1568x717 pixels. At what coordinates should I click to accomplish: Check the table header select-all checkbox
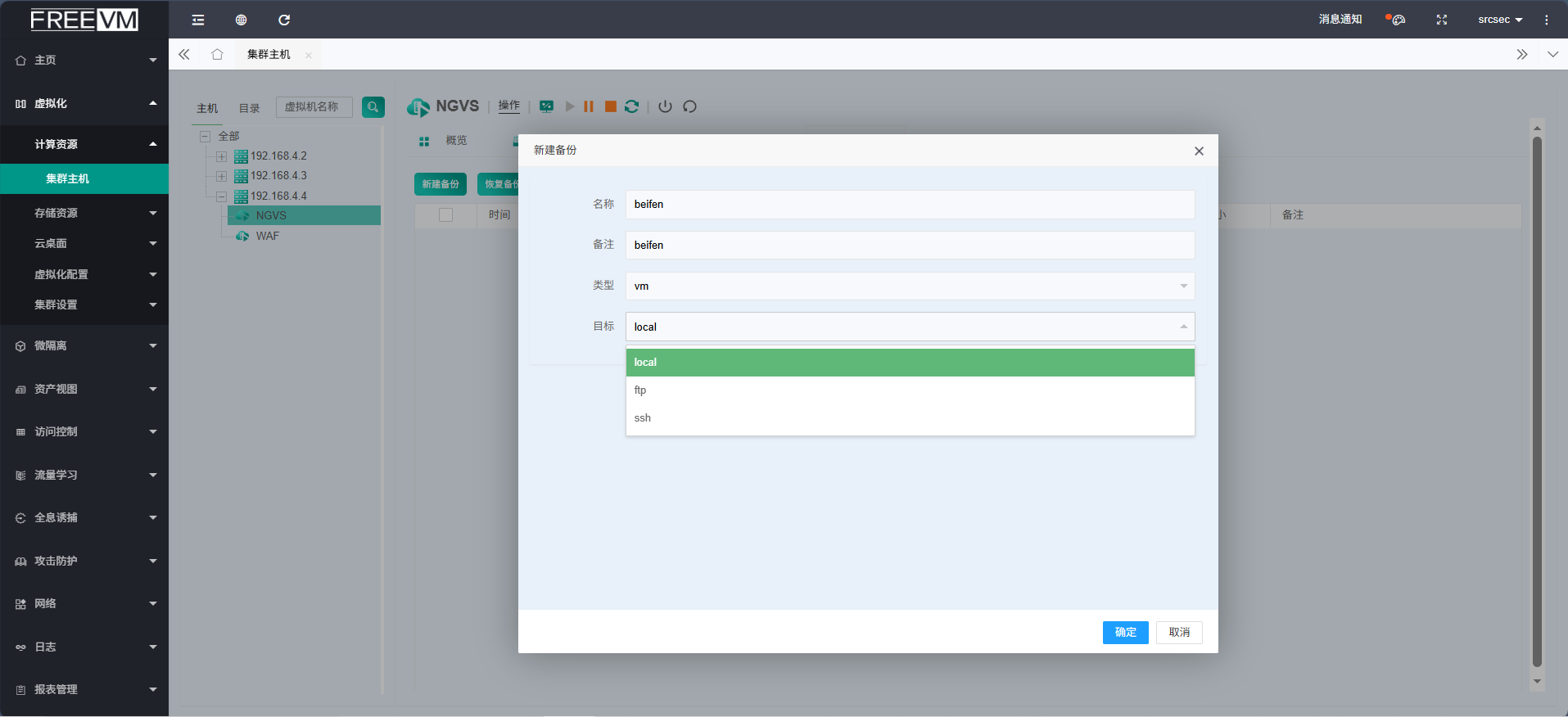[445, 215]
